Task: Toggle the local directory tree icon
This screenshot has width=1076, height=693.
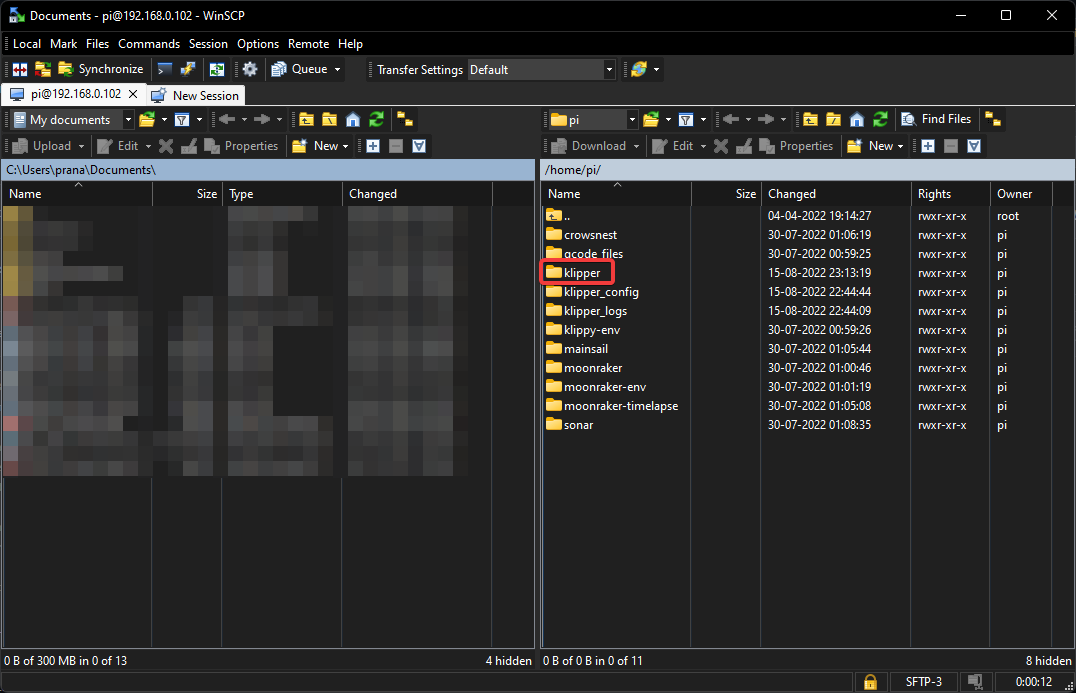Action: (x=405, y=119)
